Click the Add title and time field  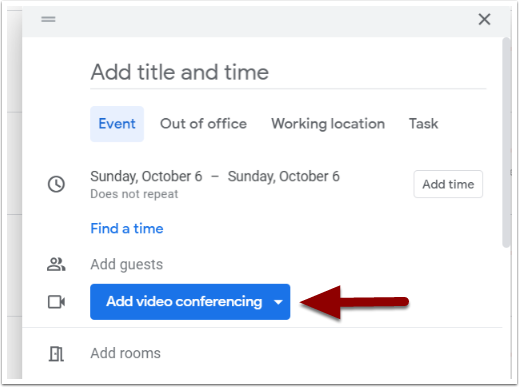288,73
